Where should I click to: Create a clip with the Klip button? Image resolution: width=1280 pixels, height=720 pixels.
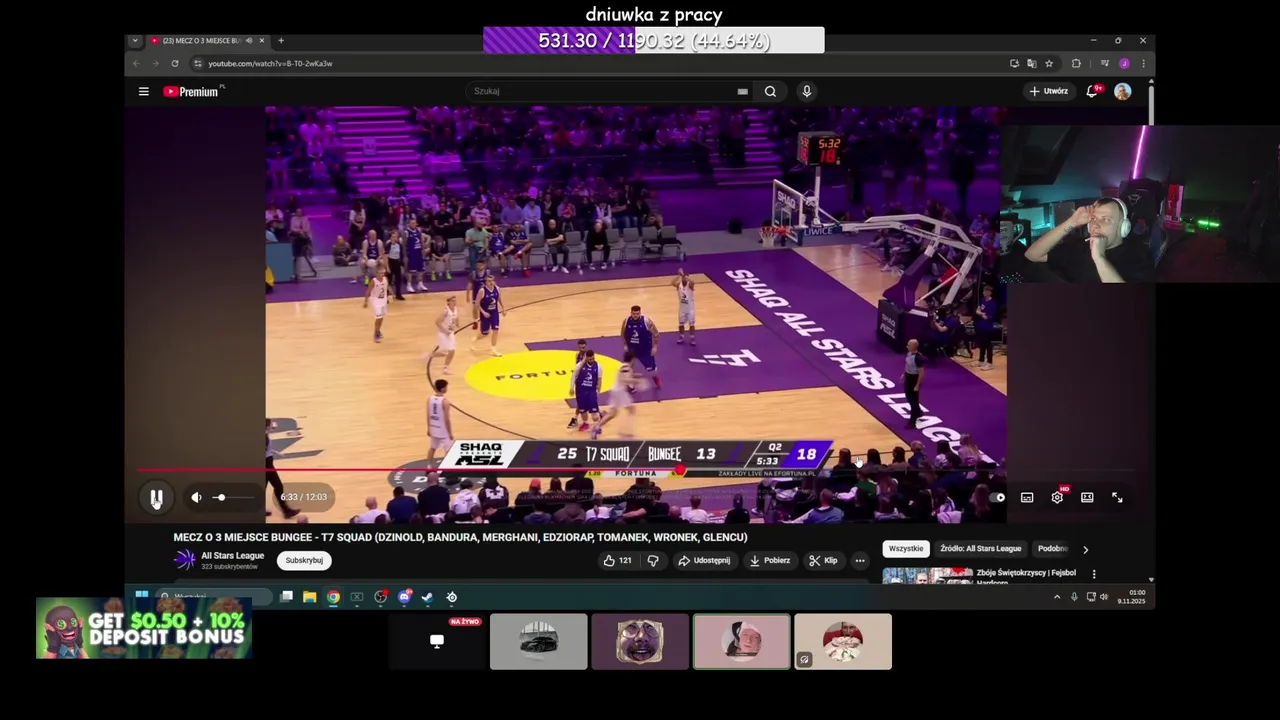pyautogui.click(x=823, y=561)
